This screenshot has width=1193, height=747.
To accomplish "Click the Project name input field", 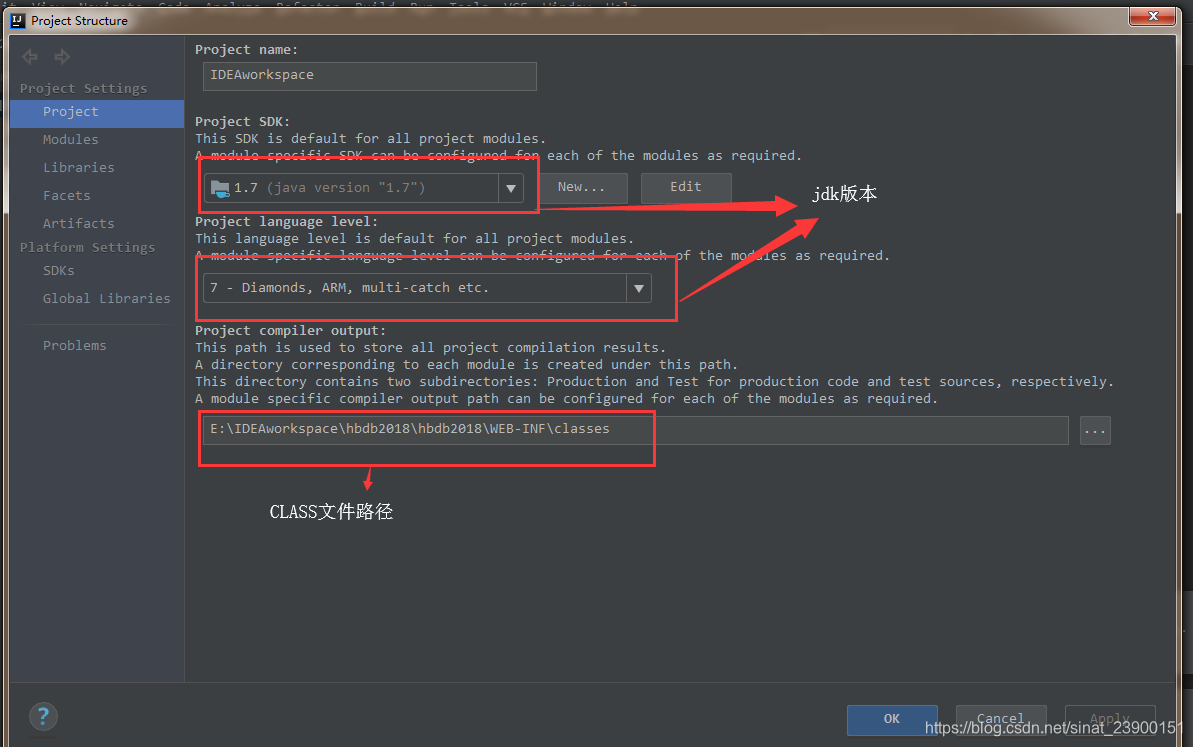I will pos(370,76).
